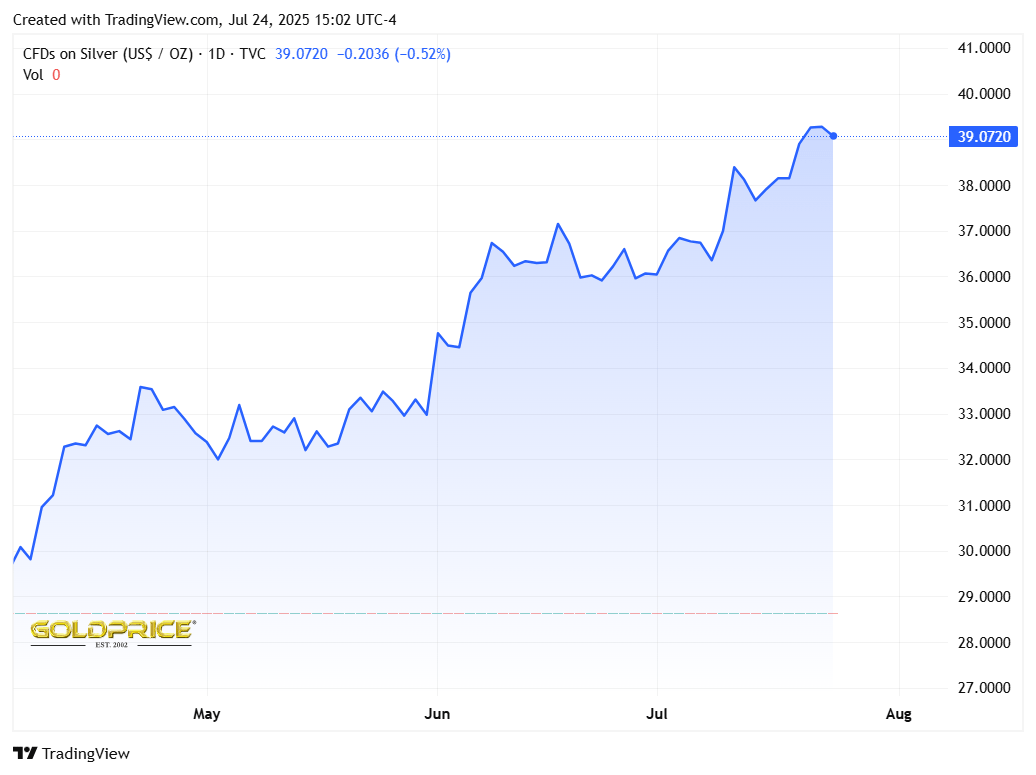1036x775 pixels.
Task: Click the 35.0000 price scale label
Action: [983, 323]
